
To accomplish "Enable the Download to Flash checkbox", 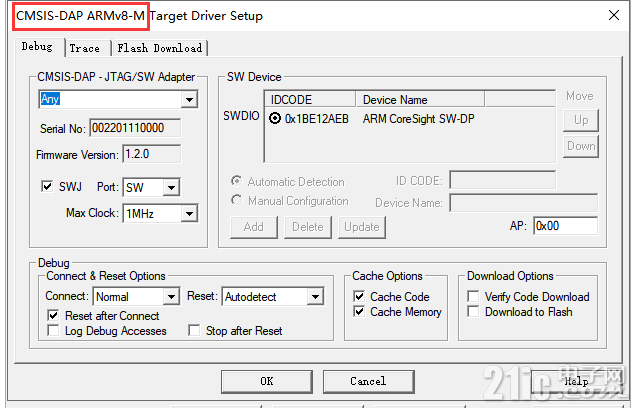I will (x=473, y=312).
